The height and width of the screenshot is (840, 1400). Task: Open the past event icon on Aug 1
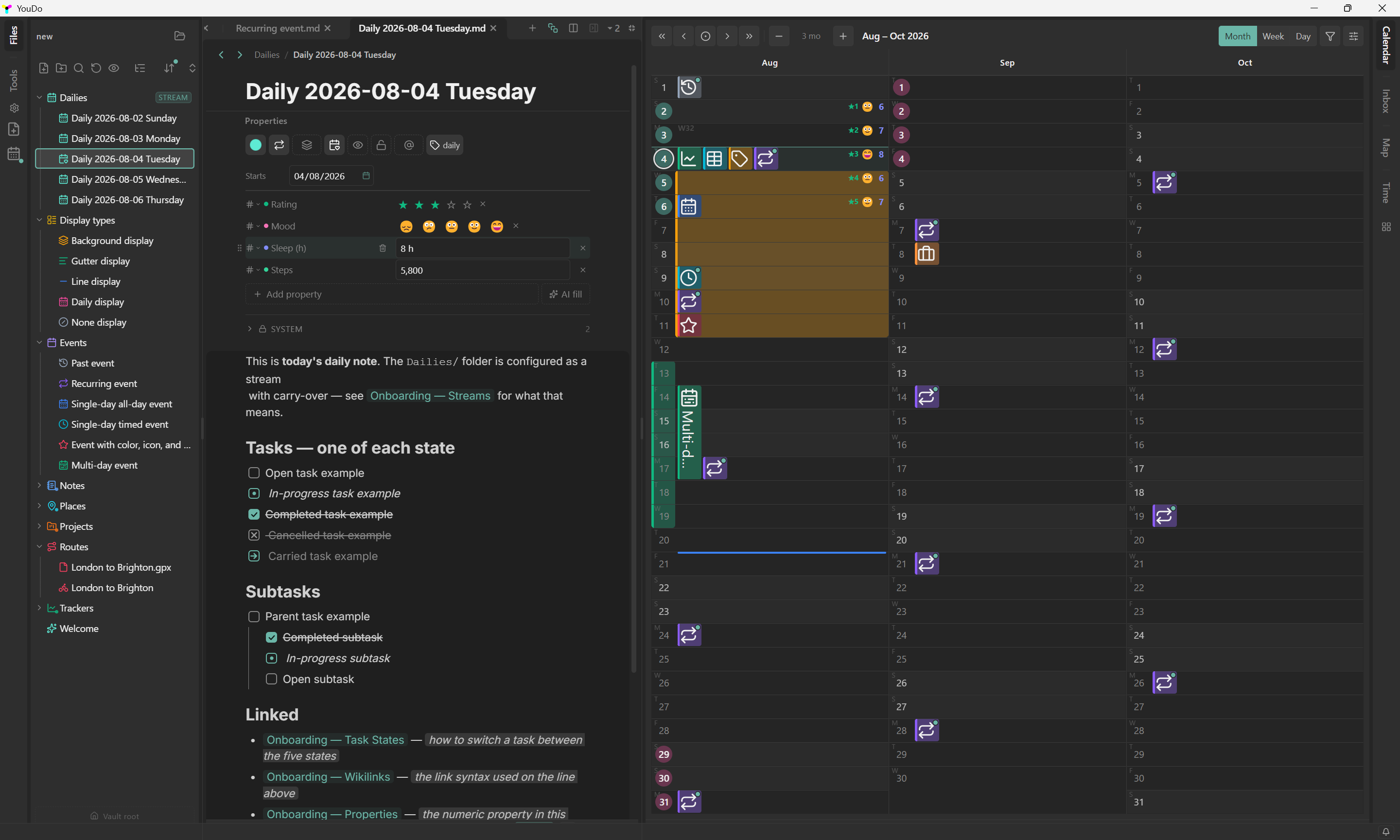(689, 87)
